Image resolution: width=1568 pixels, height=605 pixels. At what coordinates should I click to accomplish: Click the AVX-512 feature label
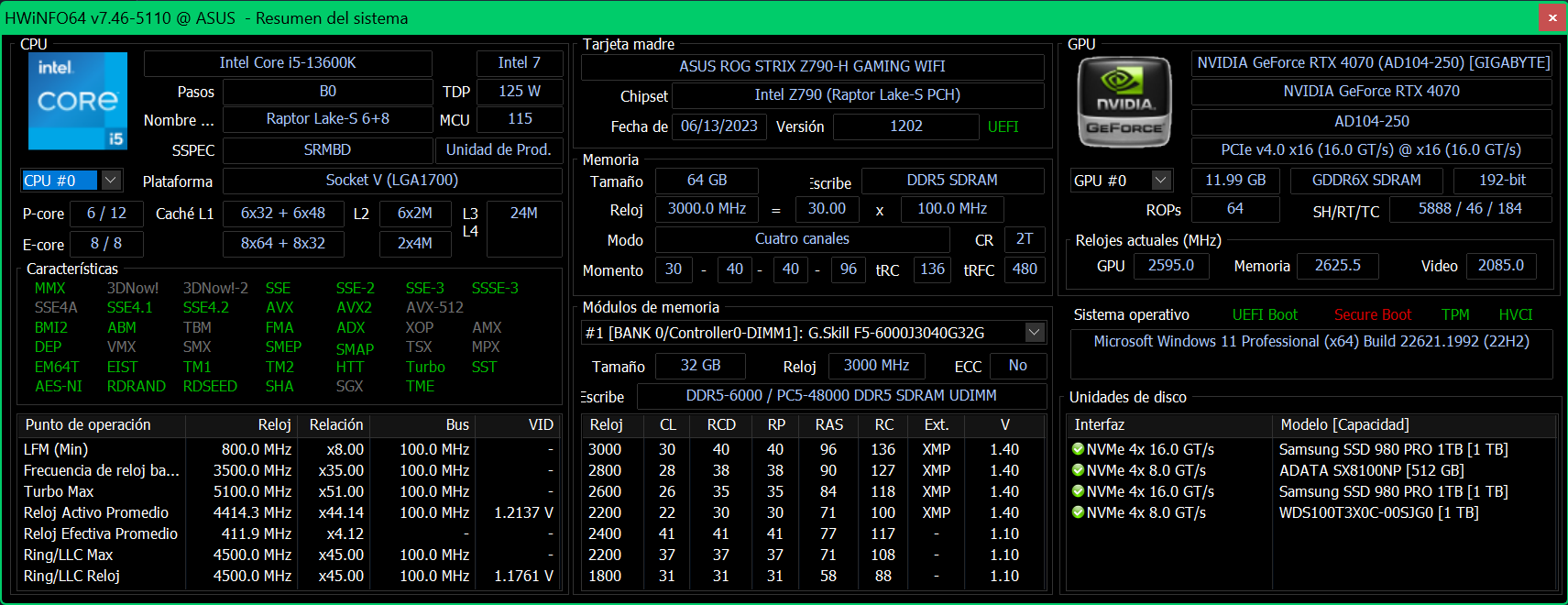click(x=434, y=308)
